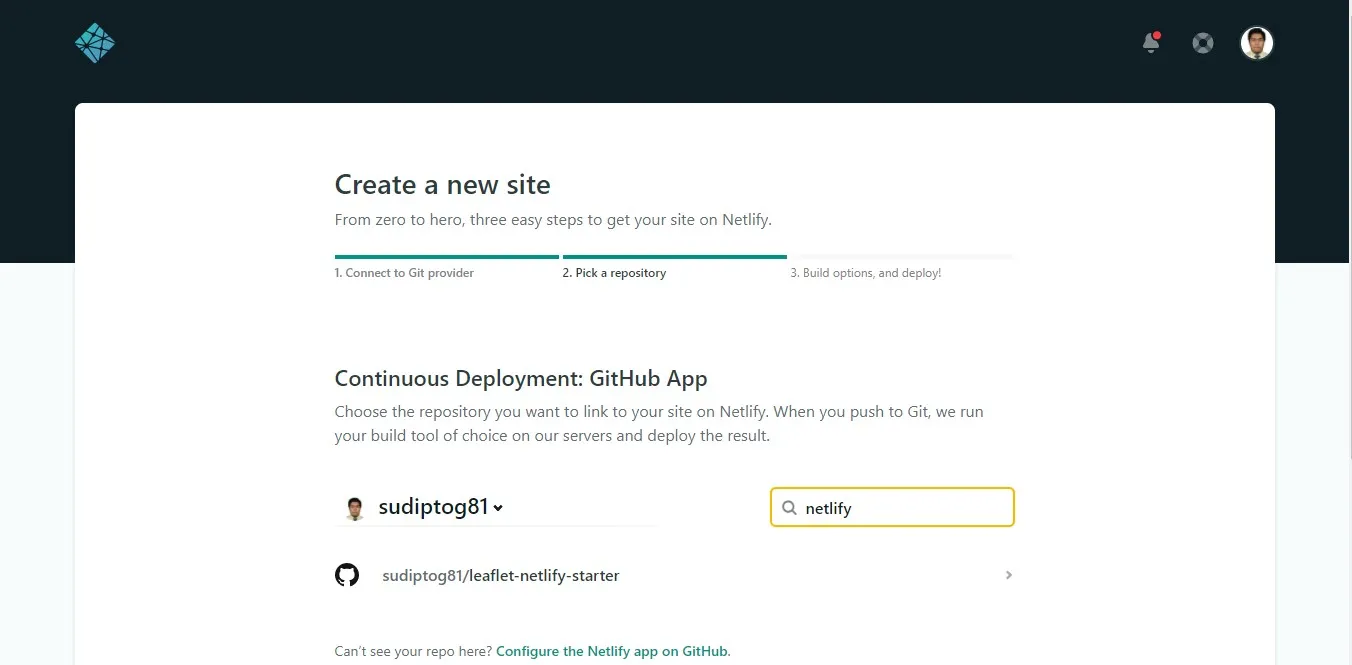Select step 2, Pick a repository

614,272
